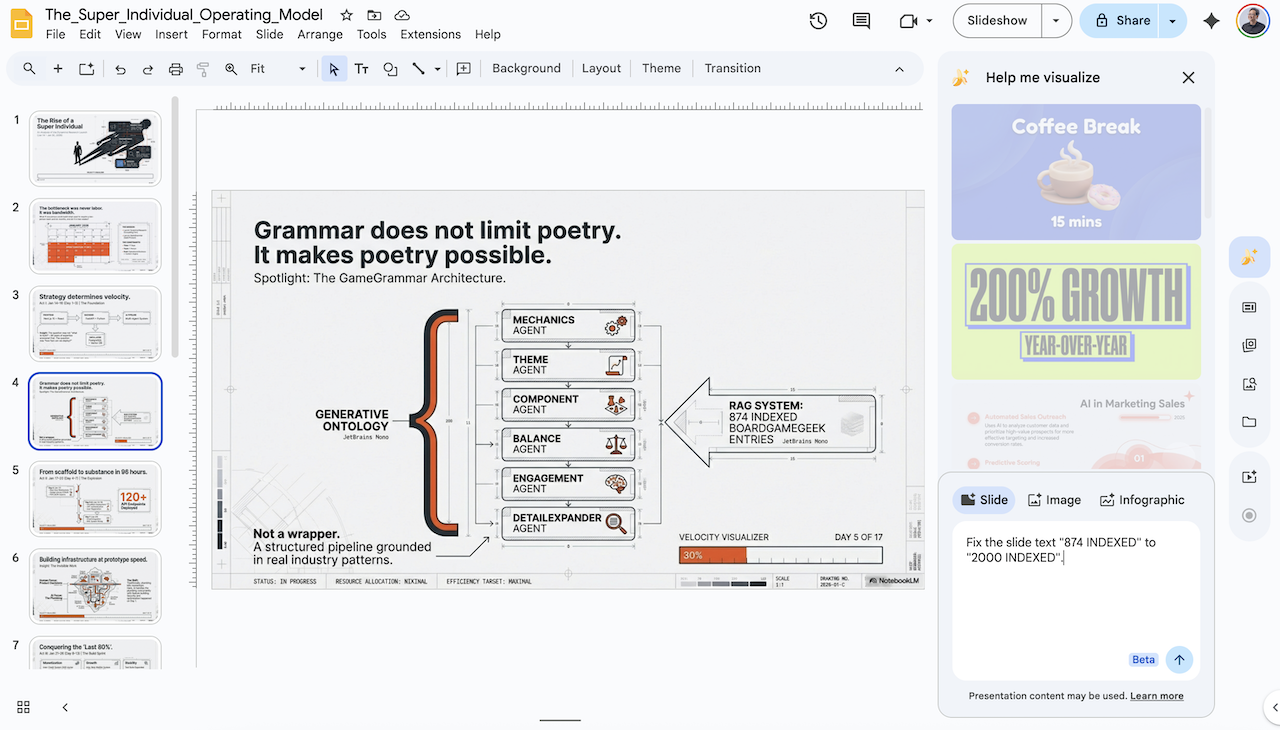Insert a comment using the toolbar icon
1280x730 pixels.
tap(463, 68)
